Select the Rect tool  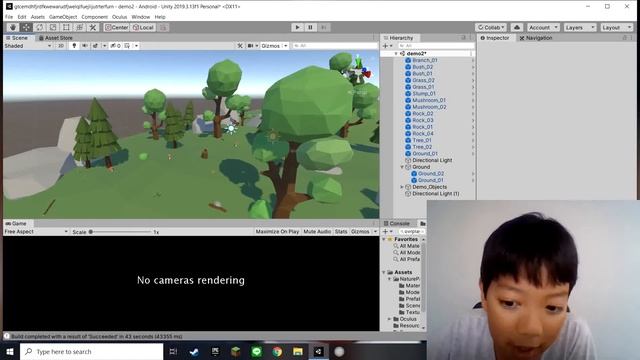tap(66, 27)
